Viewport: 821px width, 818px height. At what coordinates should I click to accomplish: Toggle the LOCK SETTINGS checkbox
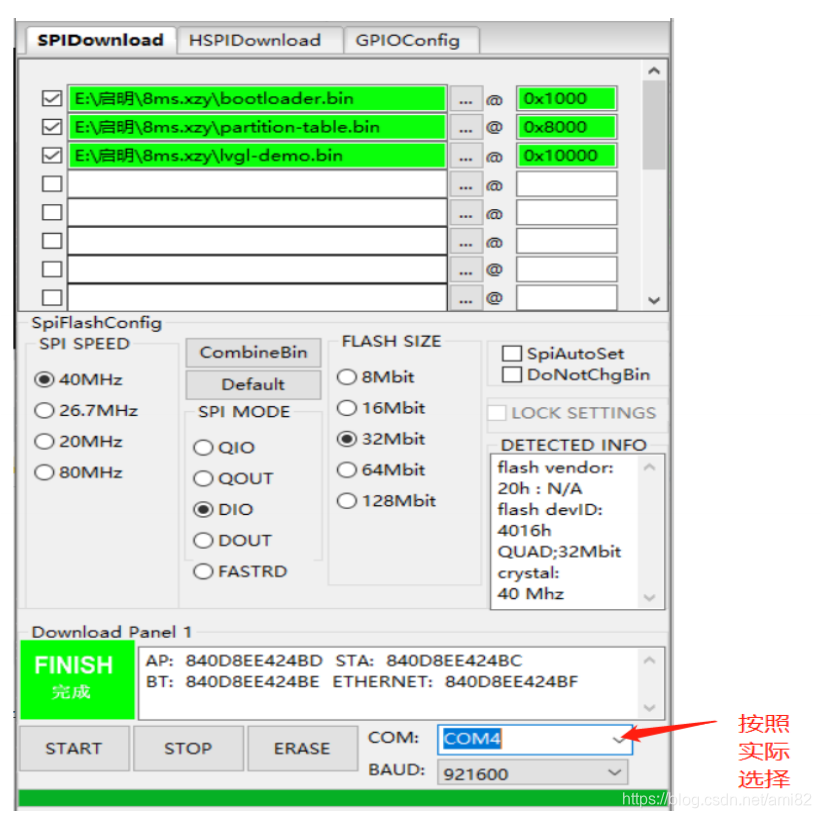[x=497, y=413]
